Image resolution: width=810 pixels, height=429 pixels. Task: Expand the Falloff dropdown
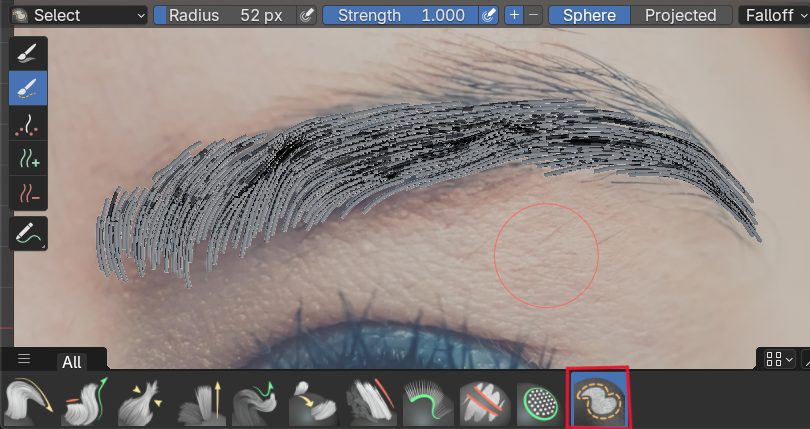775,15
